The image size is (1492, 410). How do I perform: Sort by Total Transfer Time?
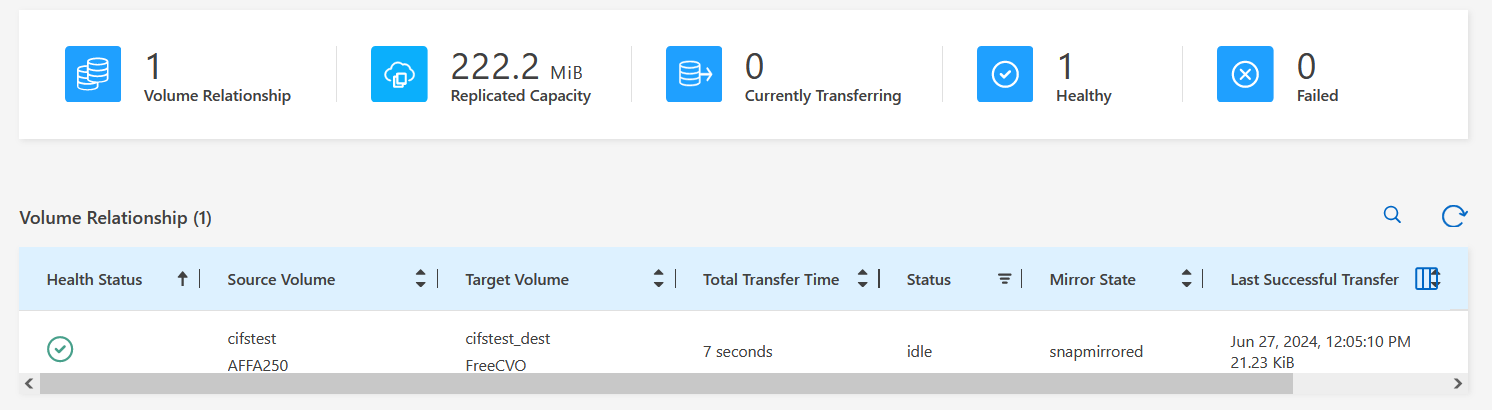coord(862,279)
